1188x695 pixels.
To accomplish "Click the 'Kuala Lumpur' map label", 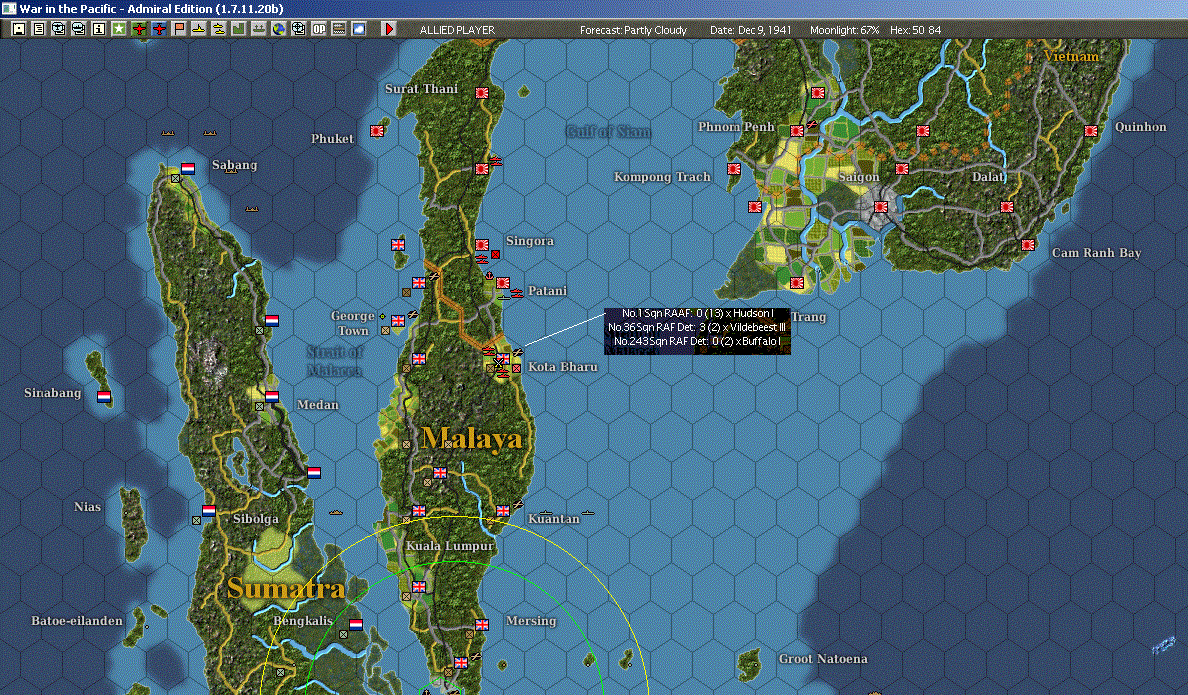I will pyautogui.click(x=449, y=546).
